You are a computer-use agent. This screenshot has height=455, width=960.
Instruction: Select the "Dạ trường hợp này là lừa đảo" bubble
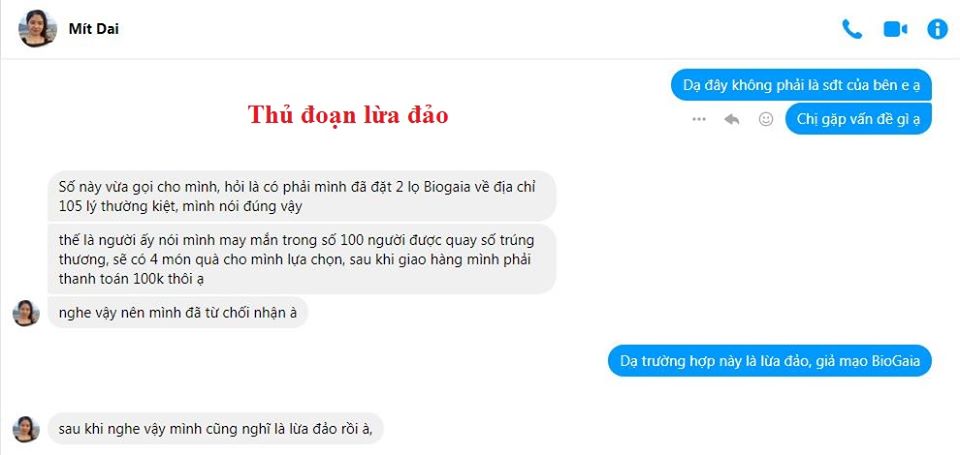[x=770, y=360]
